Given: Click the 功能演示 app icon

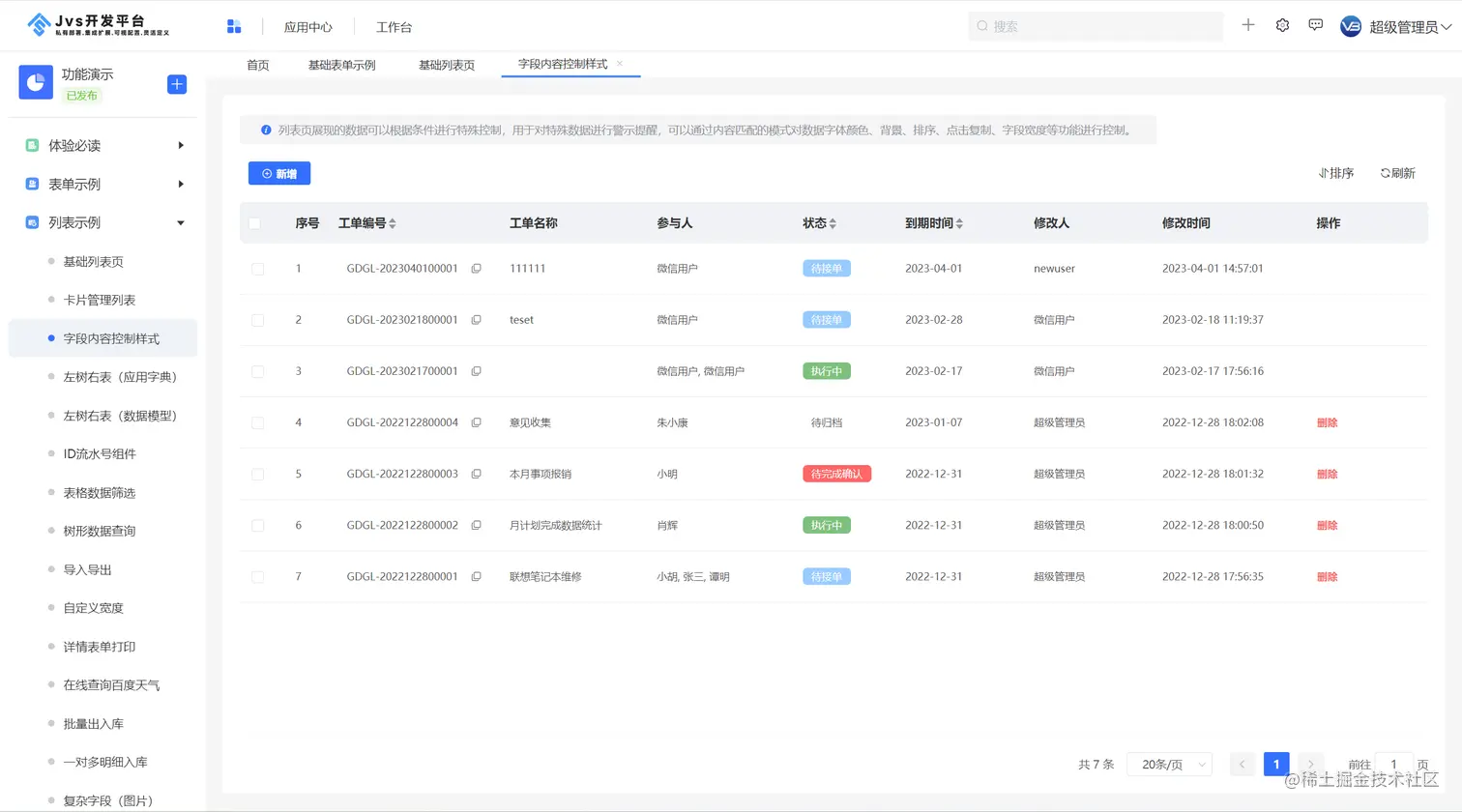Looking at the screenshot, I should click(x=36, y=83).
